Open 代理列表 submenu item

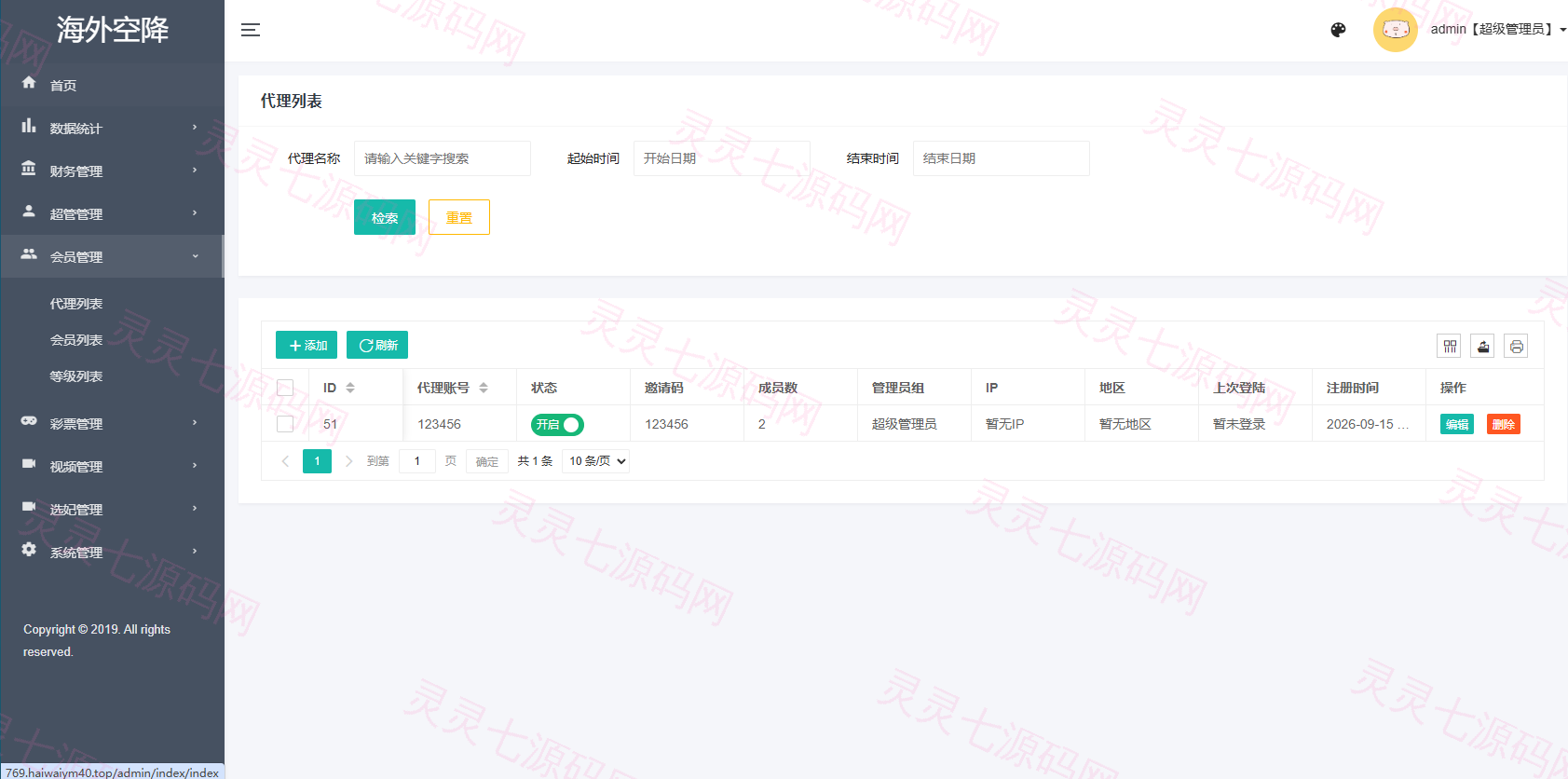point(76,304)
